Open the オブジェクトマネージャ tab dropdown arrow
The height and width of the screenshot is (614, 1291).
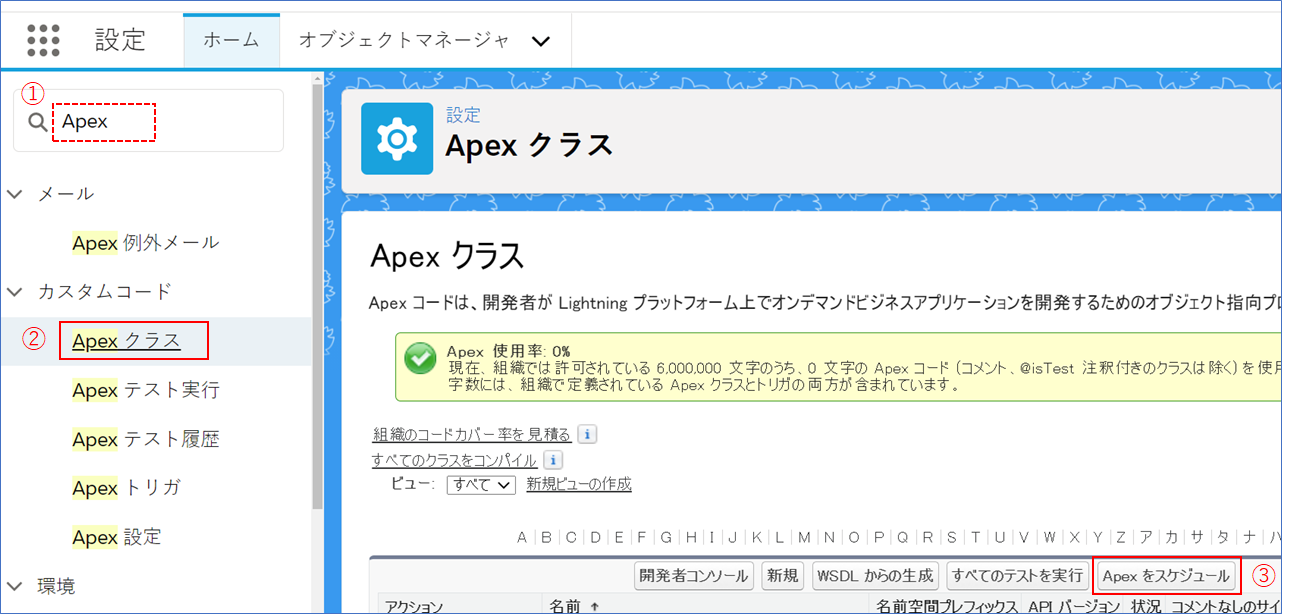541,41
